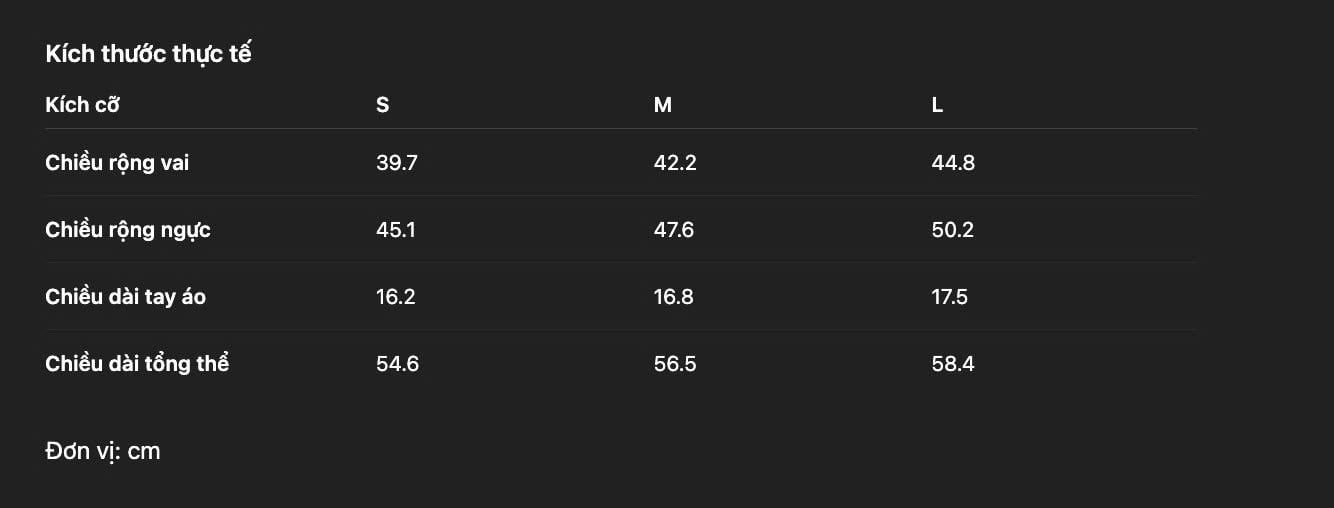Click shoulder width value 42.2
Viewport: 1334px width, 508px height.
point(675,163)
